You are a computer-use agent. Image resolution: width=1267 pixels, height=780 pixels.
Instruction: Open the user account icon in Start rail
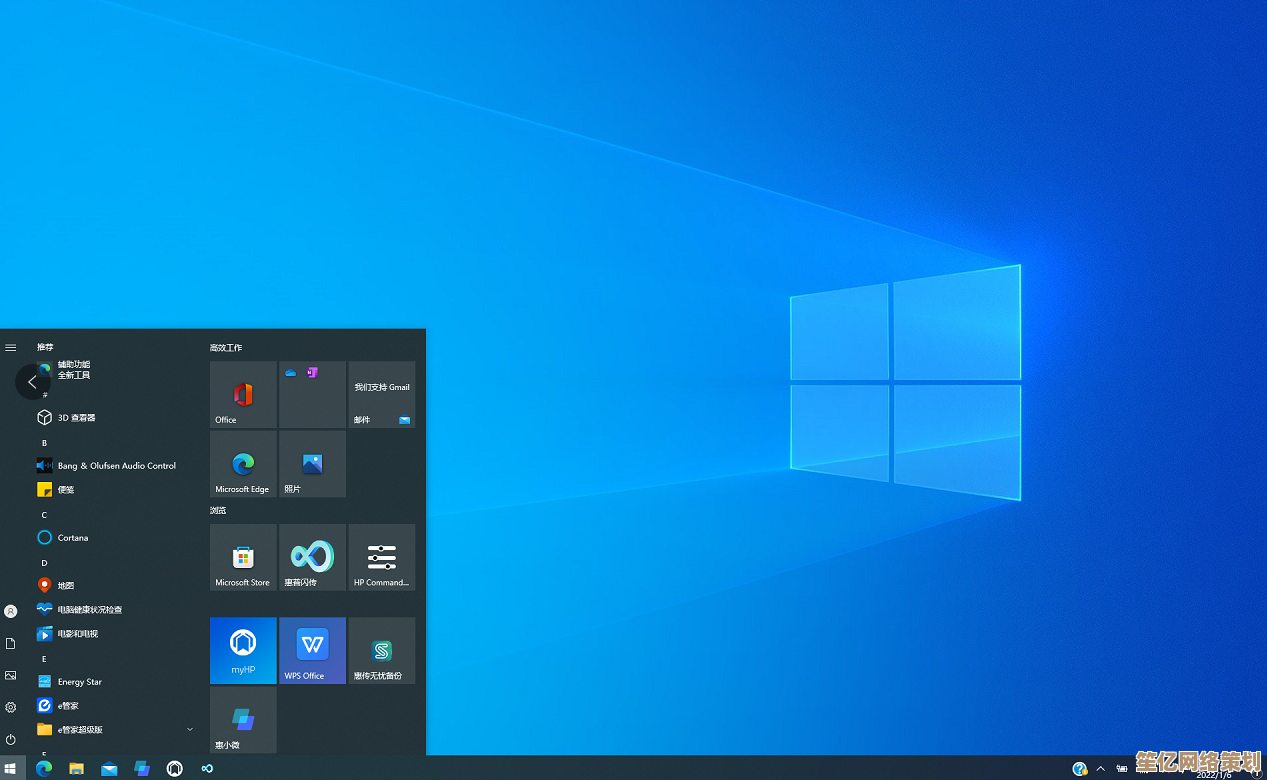click(10, 611)
